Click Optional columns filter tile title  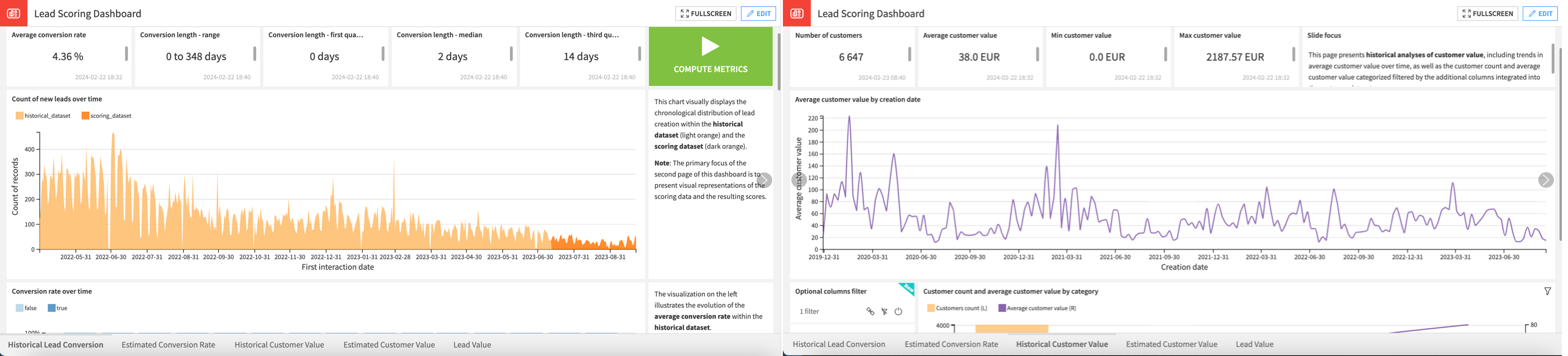pyautogui.click(x=831, y=291)
